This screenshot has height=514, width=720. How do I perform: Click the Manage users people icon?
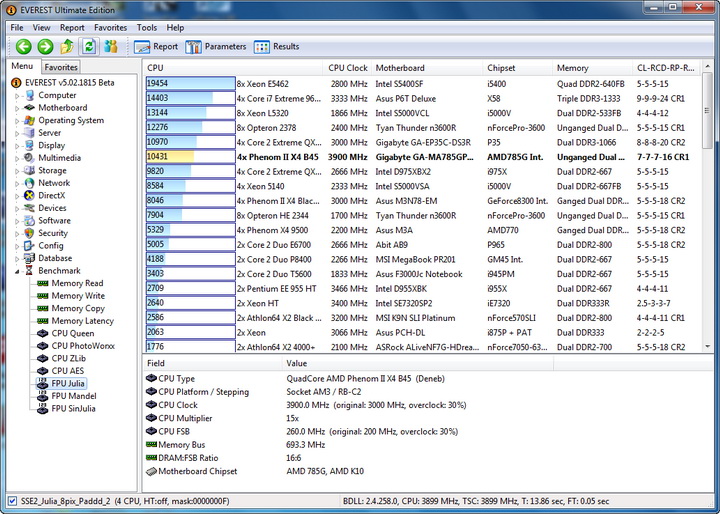(x=111, y=46)
